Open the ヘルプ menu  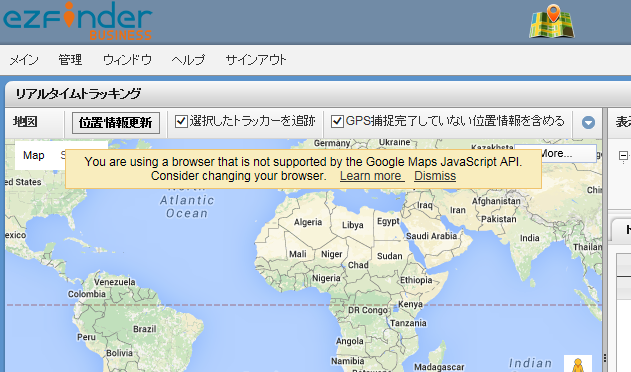188,60
